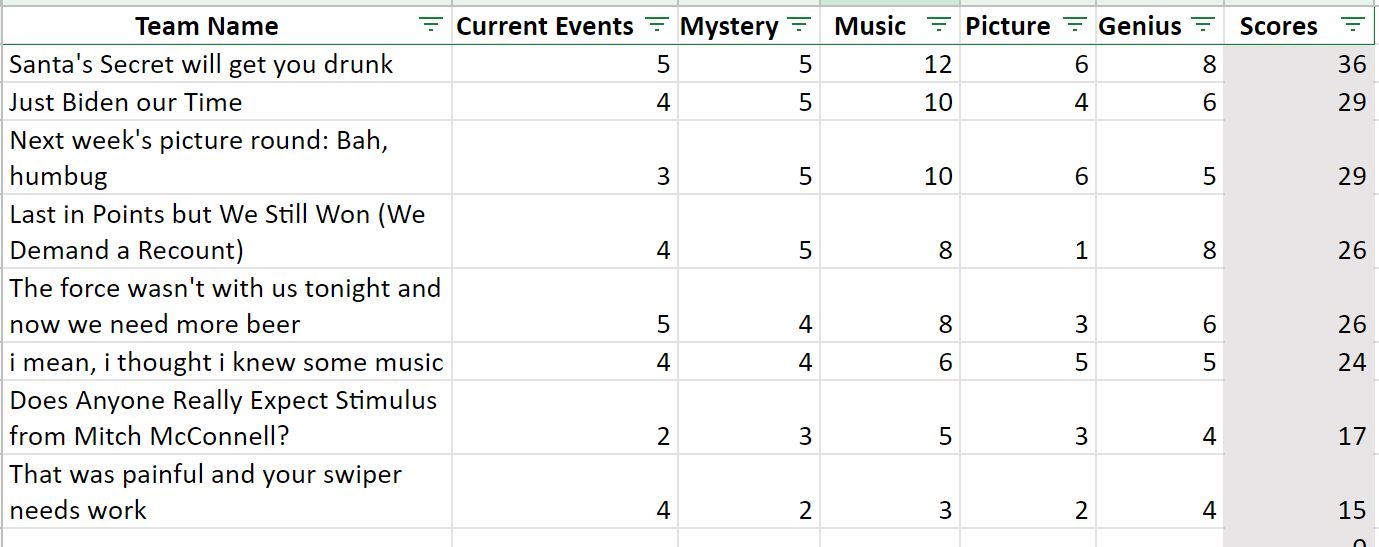Open the Picture column filter icon
This screenshot has height=547, width=1379.
pos(1075,25)
